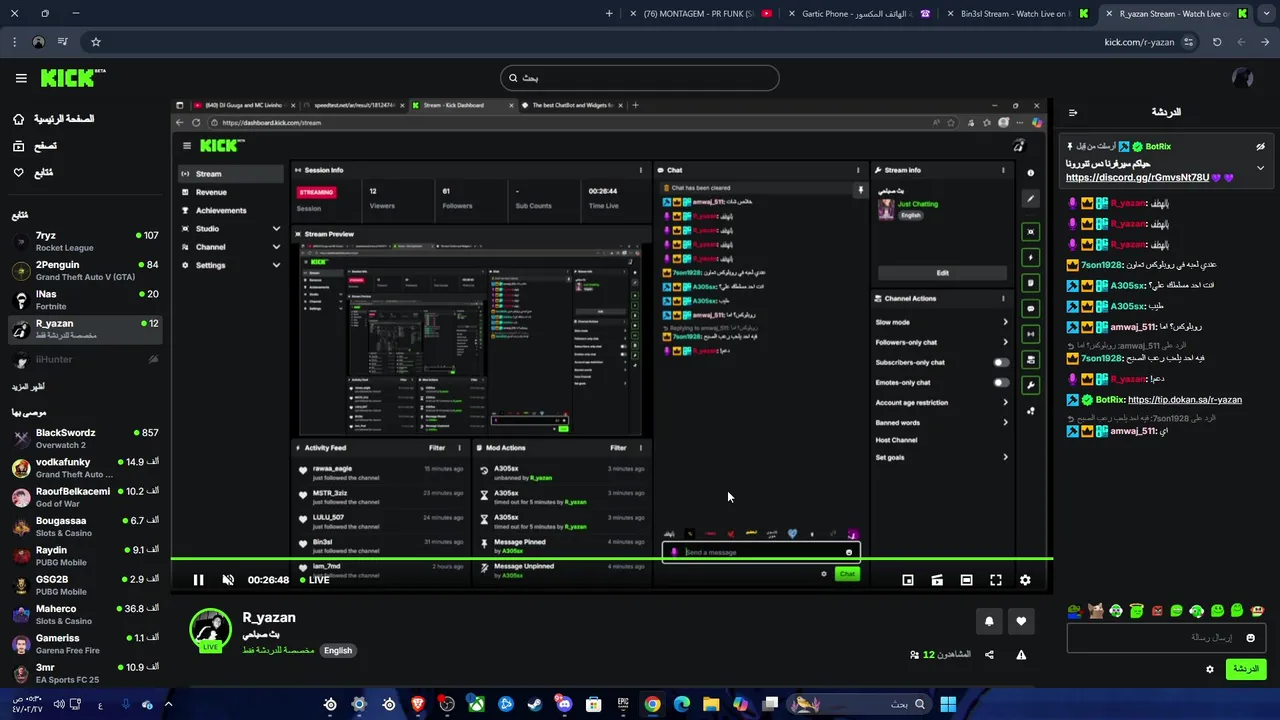The height and width of the screenshot is (720, 1280).
Task: Reload the kick.com page
Action: (x=1216, y=42)
